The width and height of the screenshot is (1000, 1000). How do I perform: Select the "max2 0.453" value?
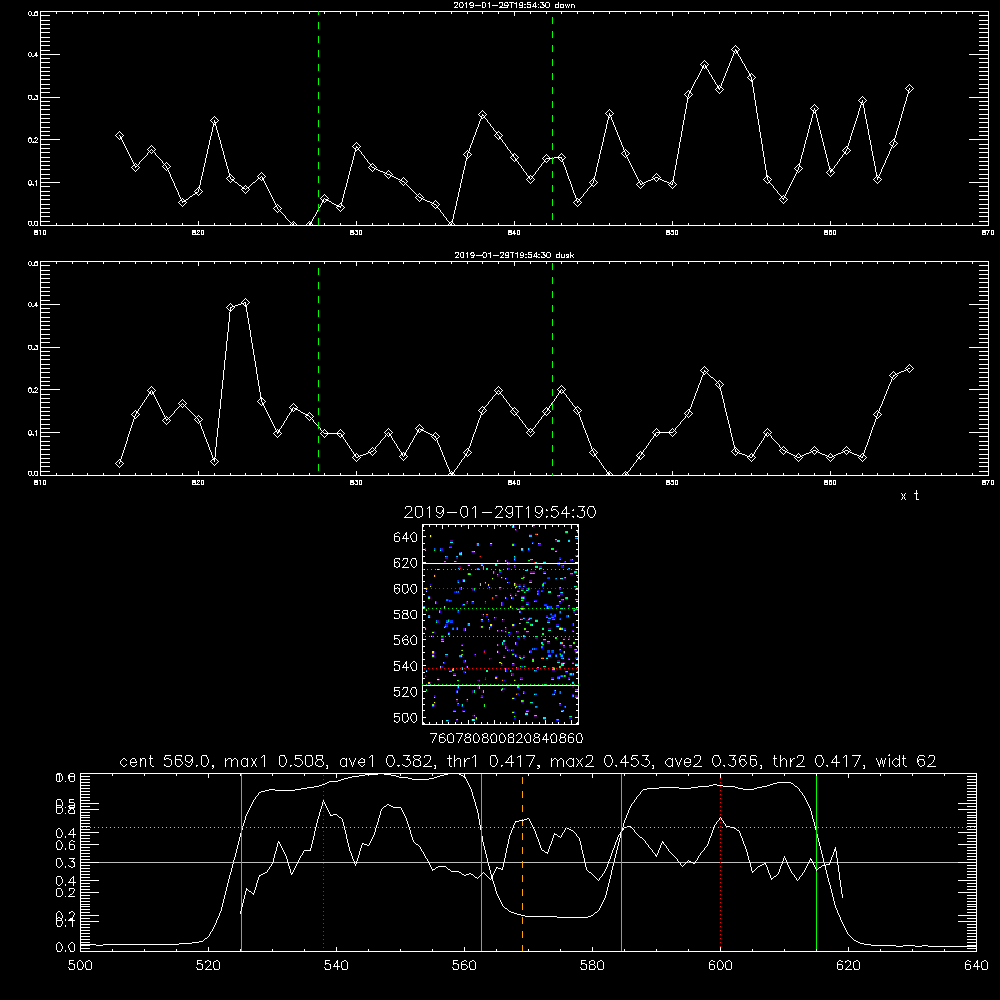tap(601, 761)
